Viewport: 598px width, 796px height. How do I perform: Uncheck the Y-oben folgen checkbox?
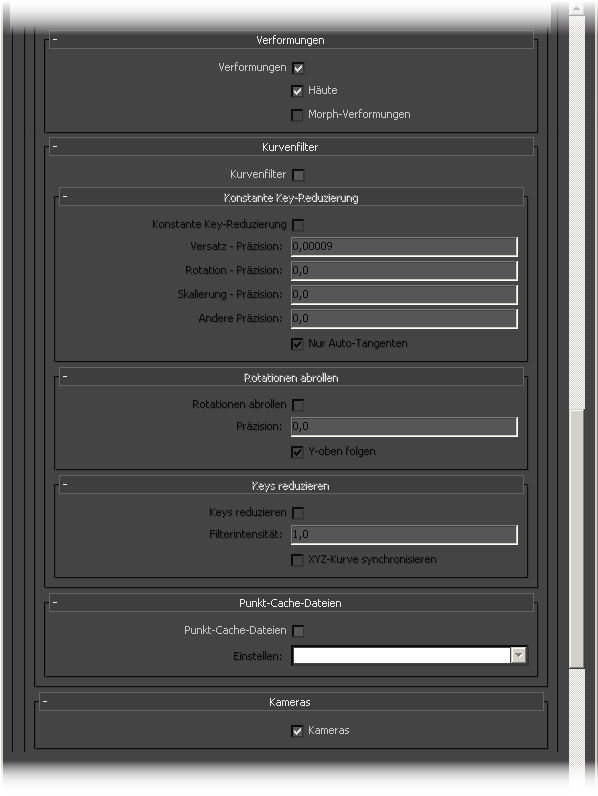(x=297, y=452)
